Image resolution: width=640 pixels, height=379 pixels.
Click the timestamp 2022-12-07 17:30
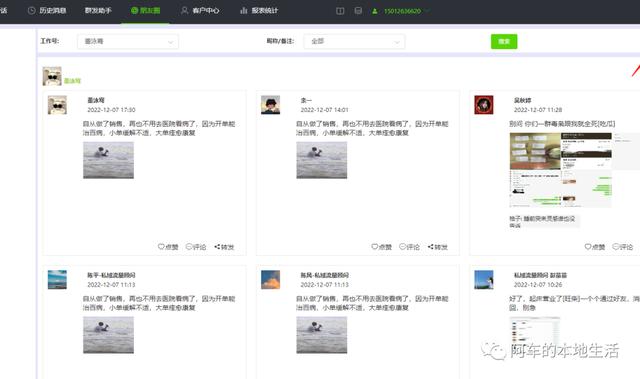point(111,110)
